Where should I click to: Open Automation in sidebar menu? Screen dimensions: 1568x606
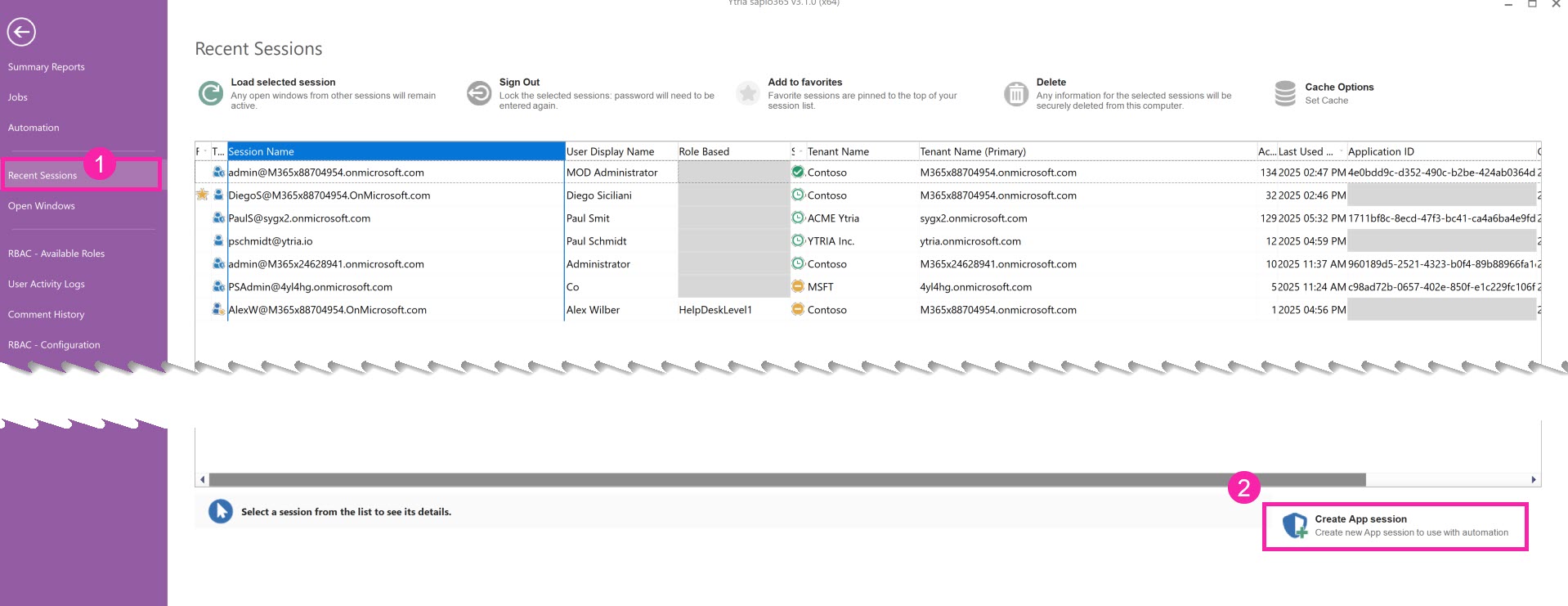tap(34, 128)
